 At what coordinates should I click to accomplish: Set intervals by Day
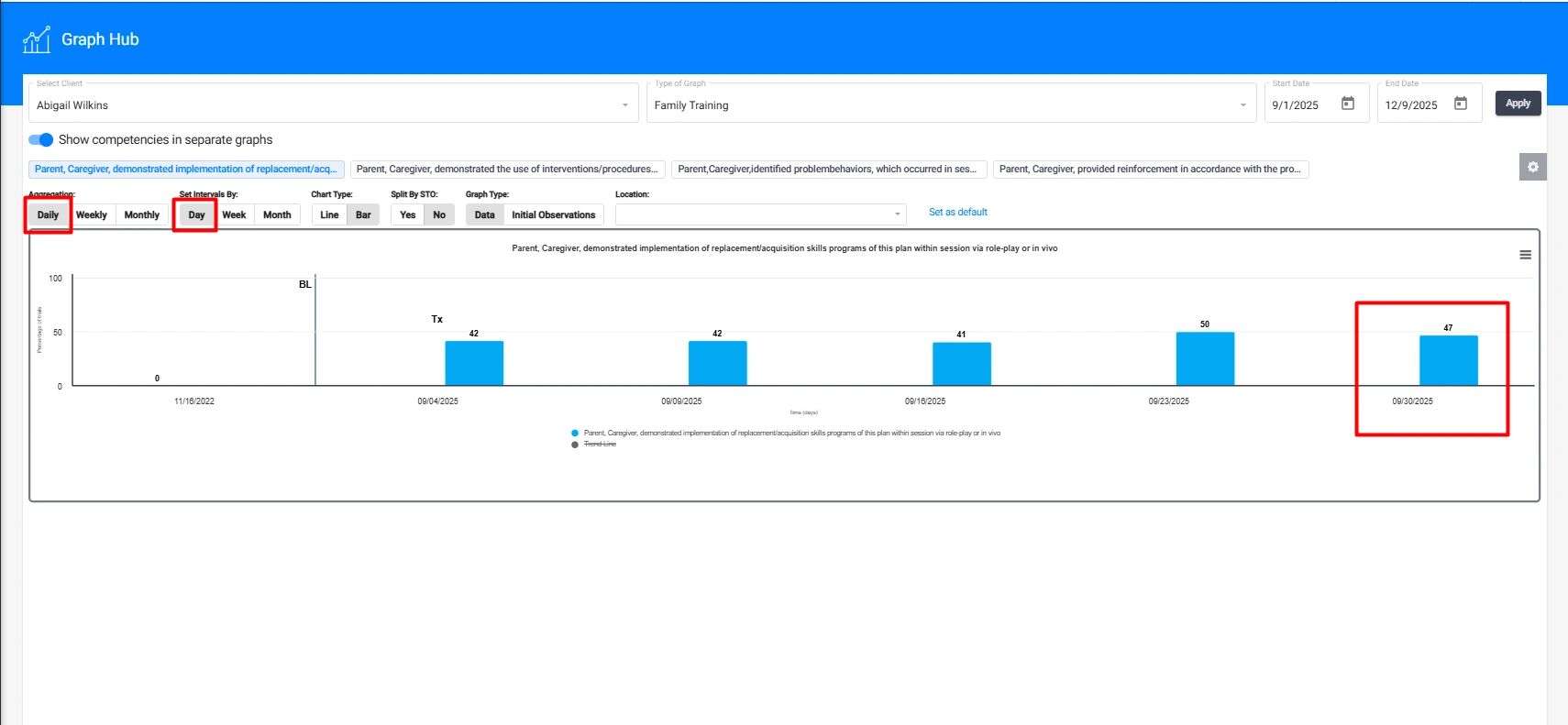tap(197, 215)
